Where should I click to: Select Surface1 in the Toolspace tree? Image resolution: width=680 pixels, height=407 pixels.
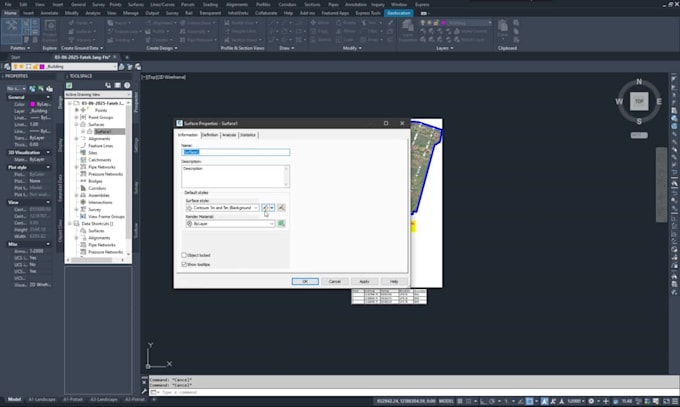point(103,131)
